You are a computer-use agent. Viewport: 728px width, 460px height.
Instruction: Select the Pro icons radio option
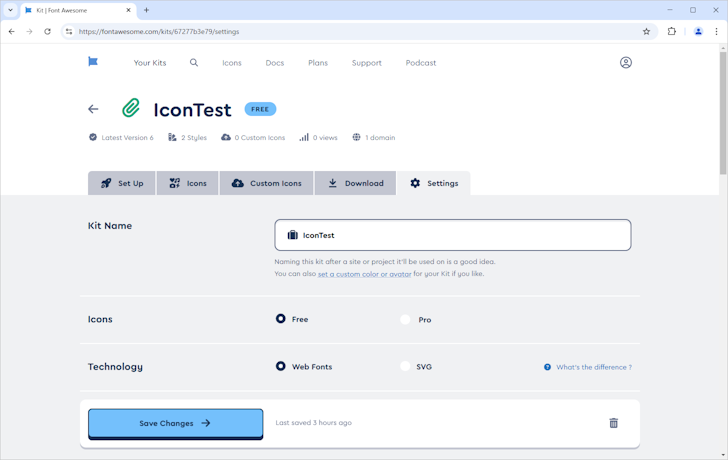pyautogui.click(x=405, y=319)
